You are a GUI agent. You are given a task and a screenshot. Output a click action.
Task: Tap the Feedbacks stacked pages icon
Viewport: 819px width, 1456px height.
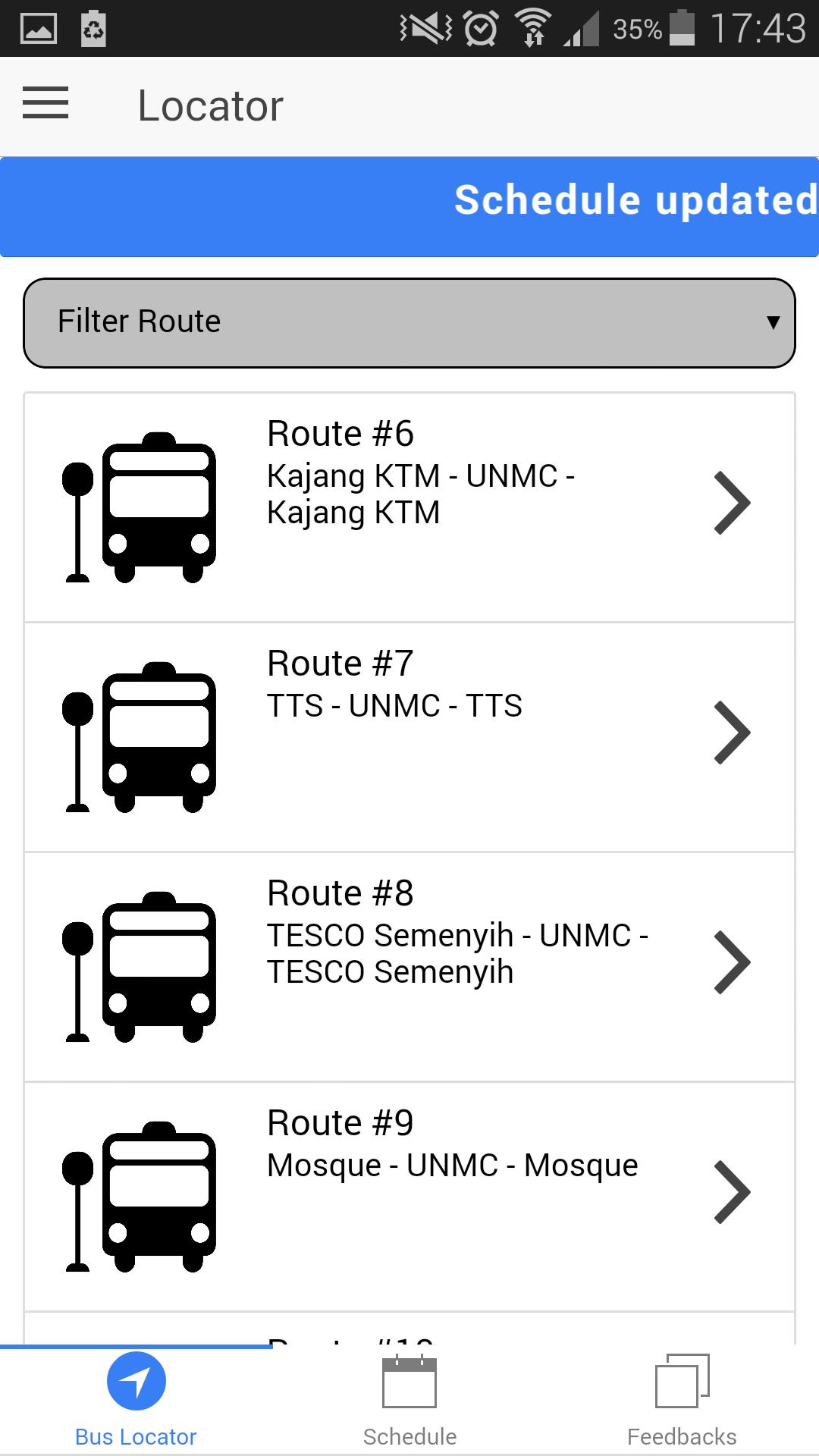(682, 1381)
